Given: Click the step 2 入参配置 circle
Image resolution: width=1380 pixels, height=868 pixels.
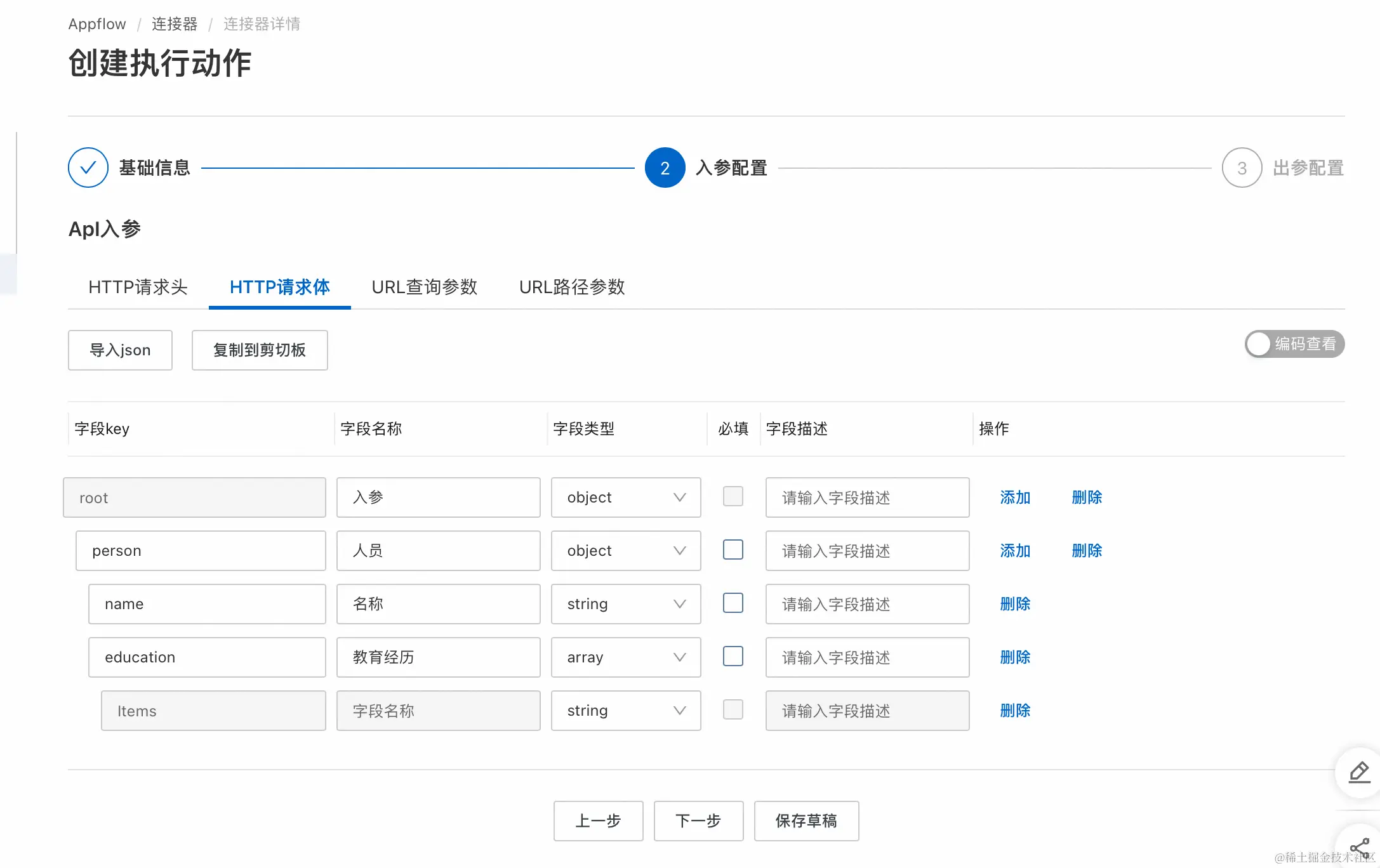Looking at the screenshot, I should [665, 168].
